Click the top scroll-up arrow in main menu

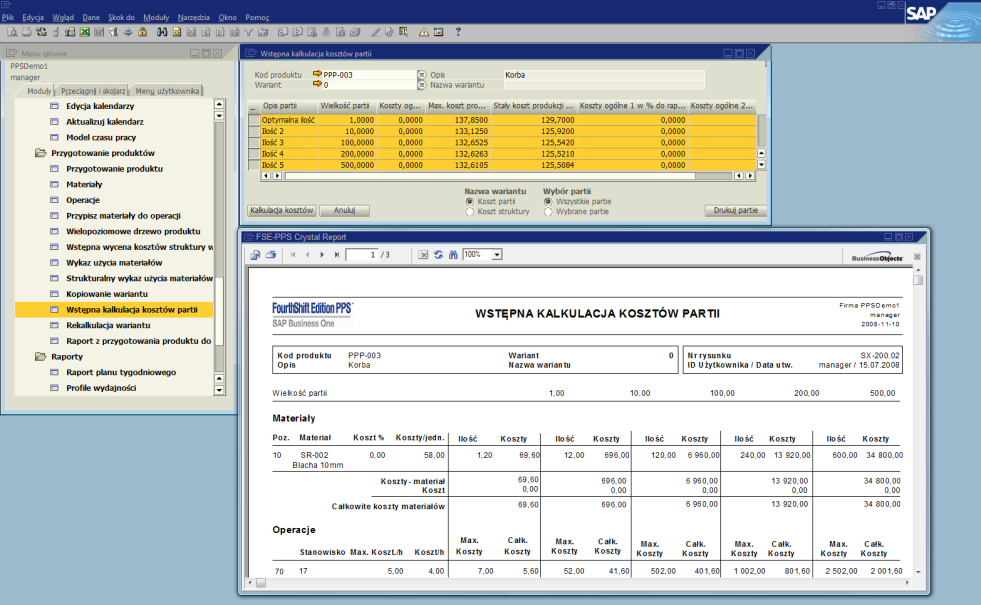point(219,104)
